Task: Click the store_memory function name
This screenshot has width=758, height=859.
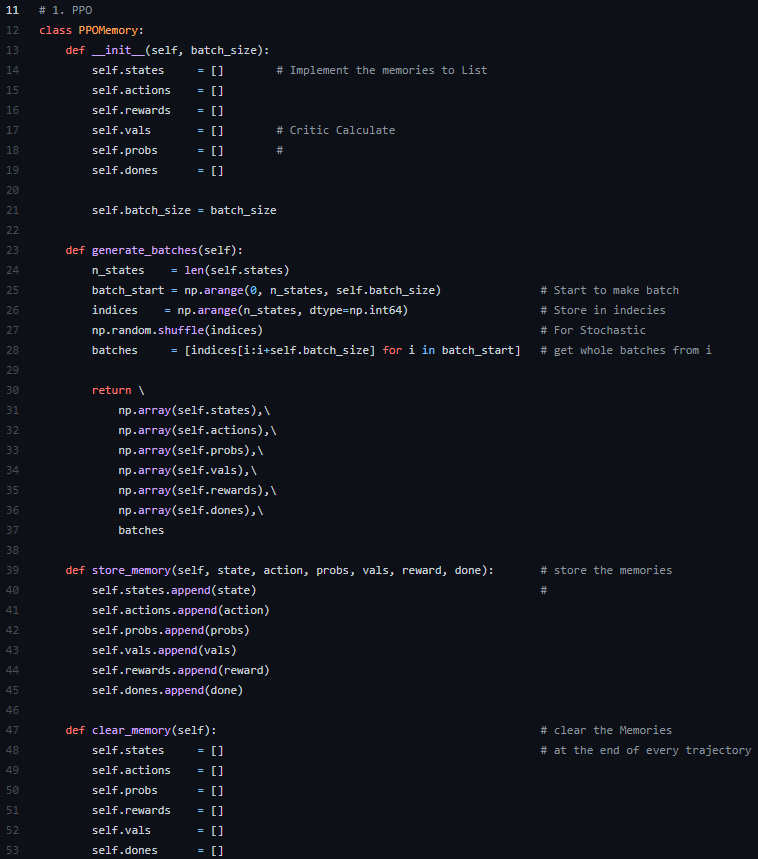Action: (131, 570)
